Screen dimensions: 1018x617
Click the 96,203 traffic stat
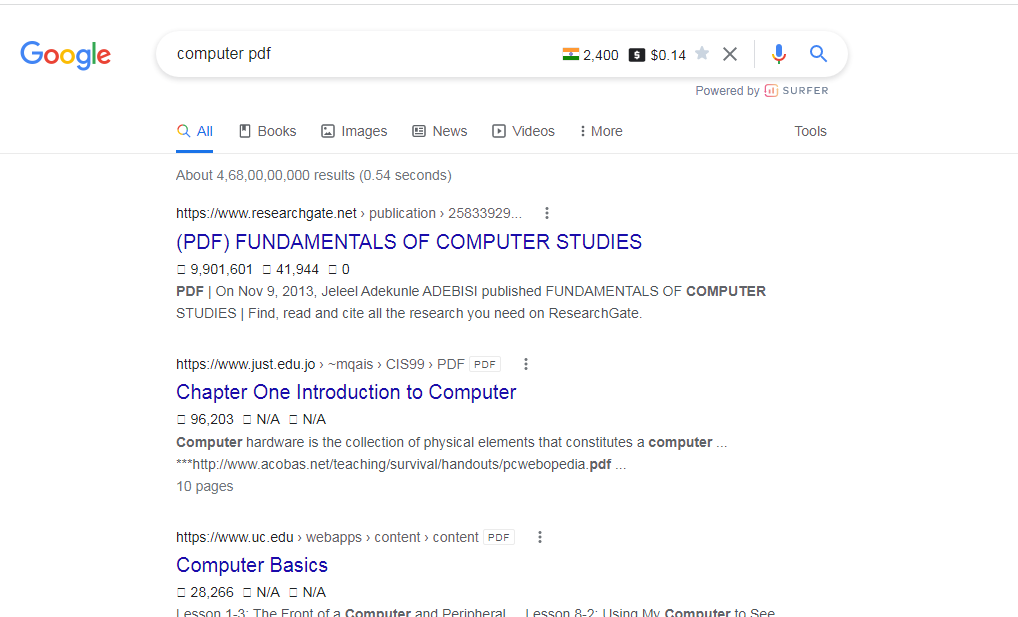tap(212, 420)
